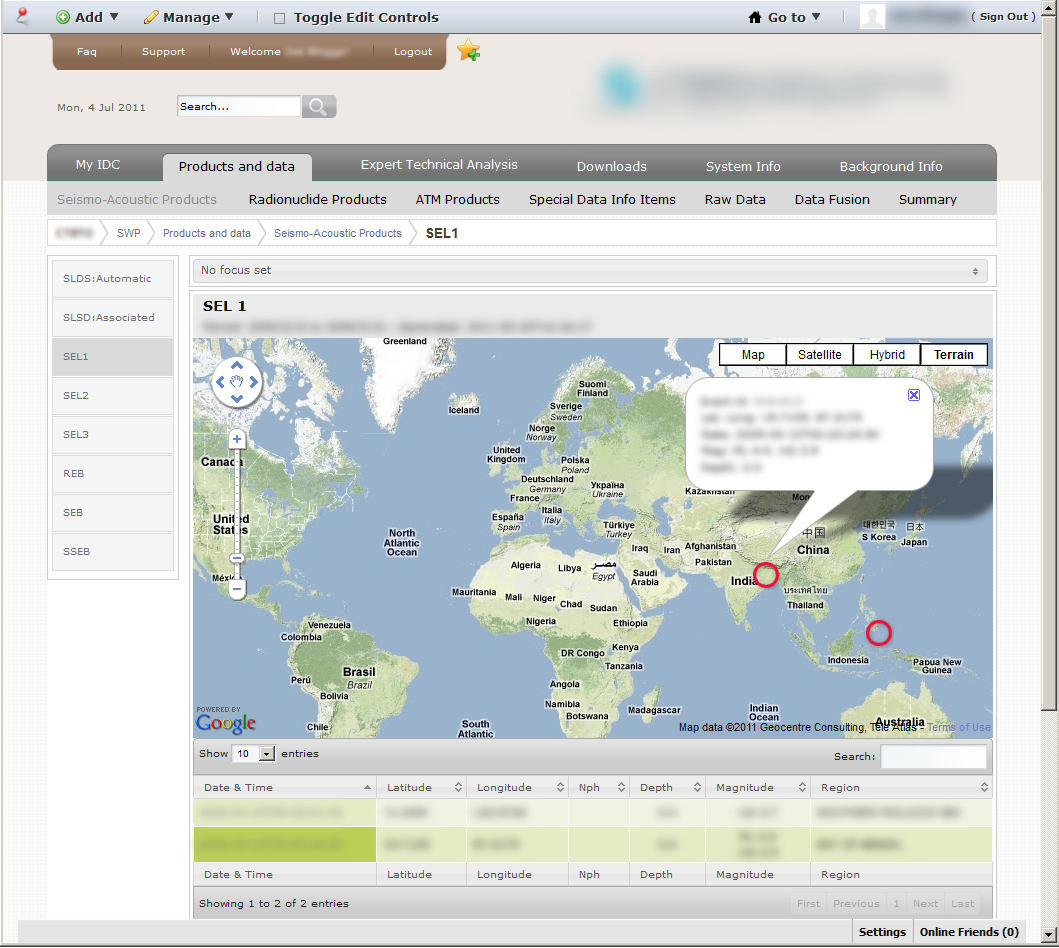Sort table by Region header arrows
The height and width of the screenshot is (948, 1059).
point(984,787)
